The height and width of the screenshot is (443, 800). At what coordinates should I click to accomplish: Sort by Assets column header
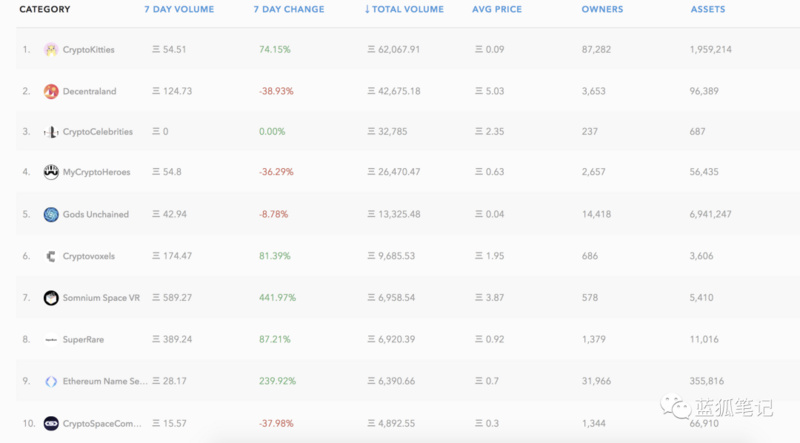(708, 10)
